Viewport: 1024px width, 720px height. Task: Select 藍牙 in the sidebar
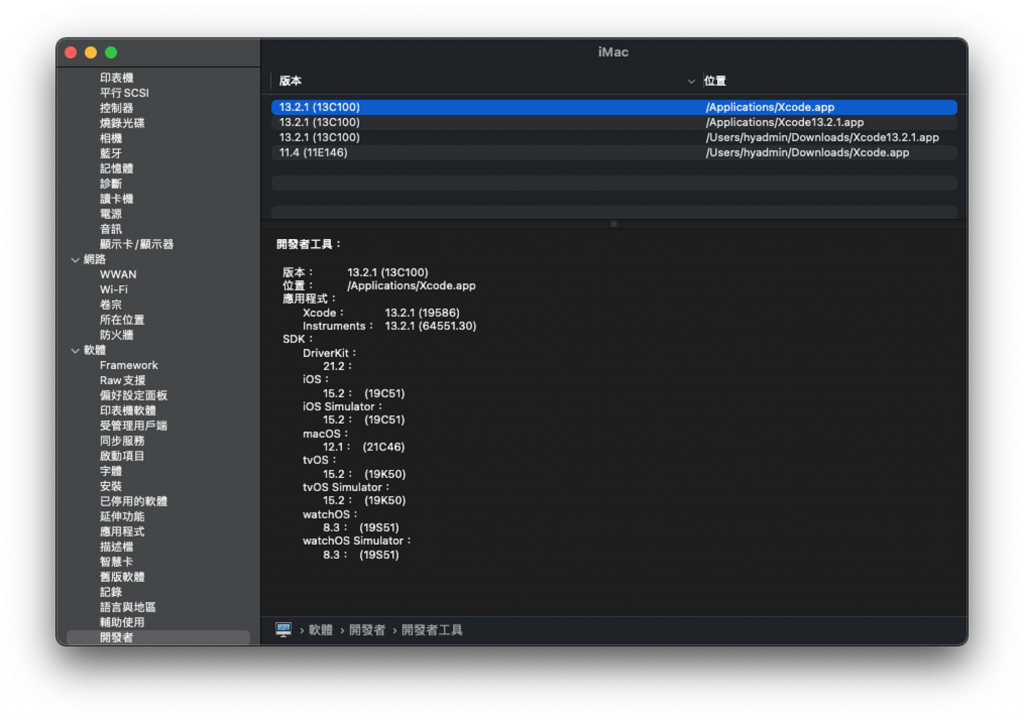click(x=110, y=153)
